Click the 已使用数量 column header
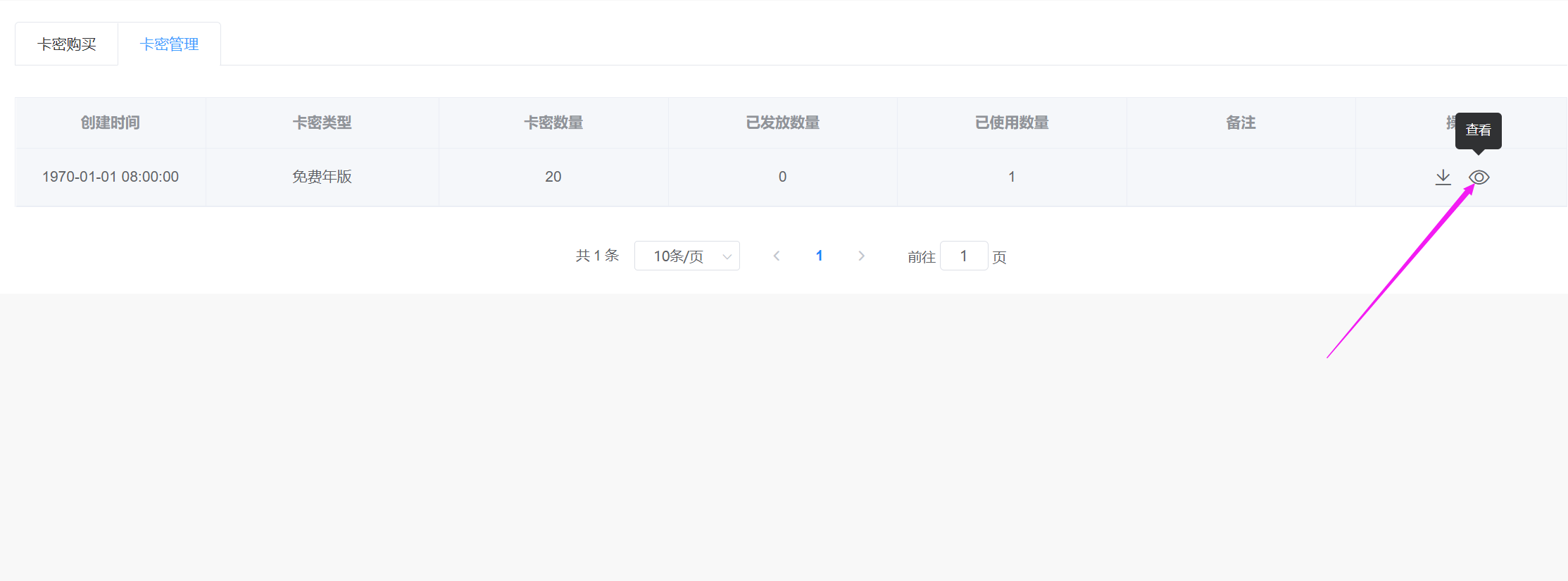 click(1012, 123)
